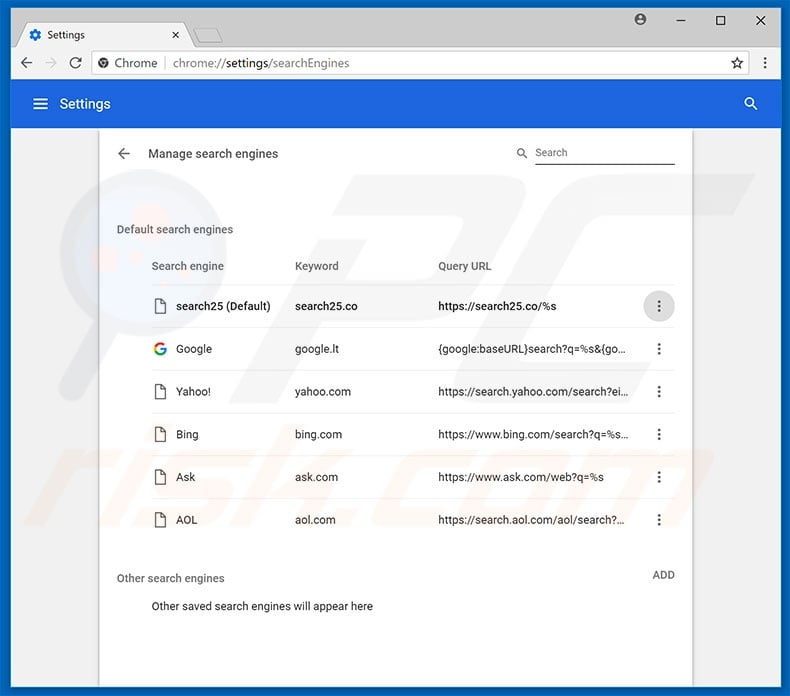Click the Yahoo query URL

(x=533, y=392)
